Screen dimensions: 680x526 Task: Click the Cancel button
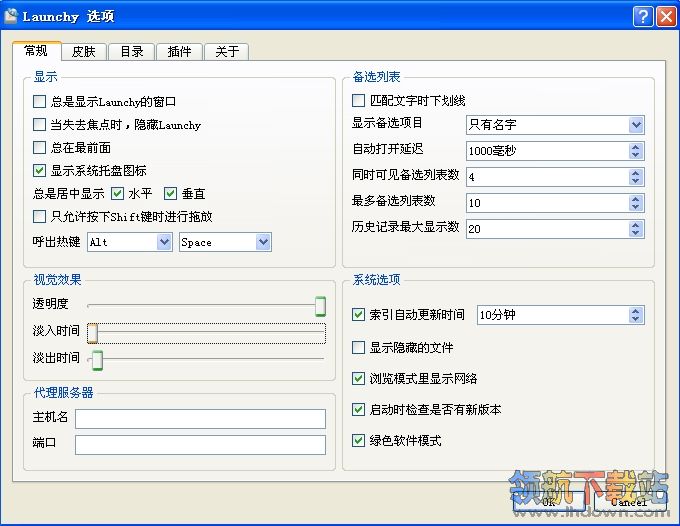click(x=630, y=502)
